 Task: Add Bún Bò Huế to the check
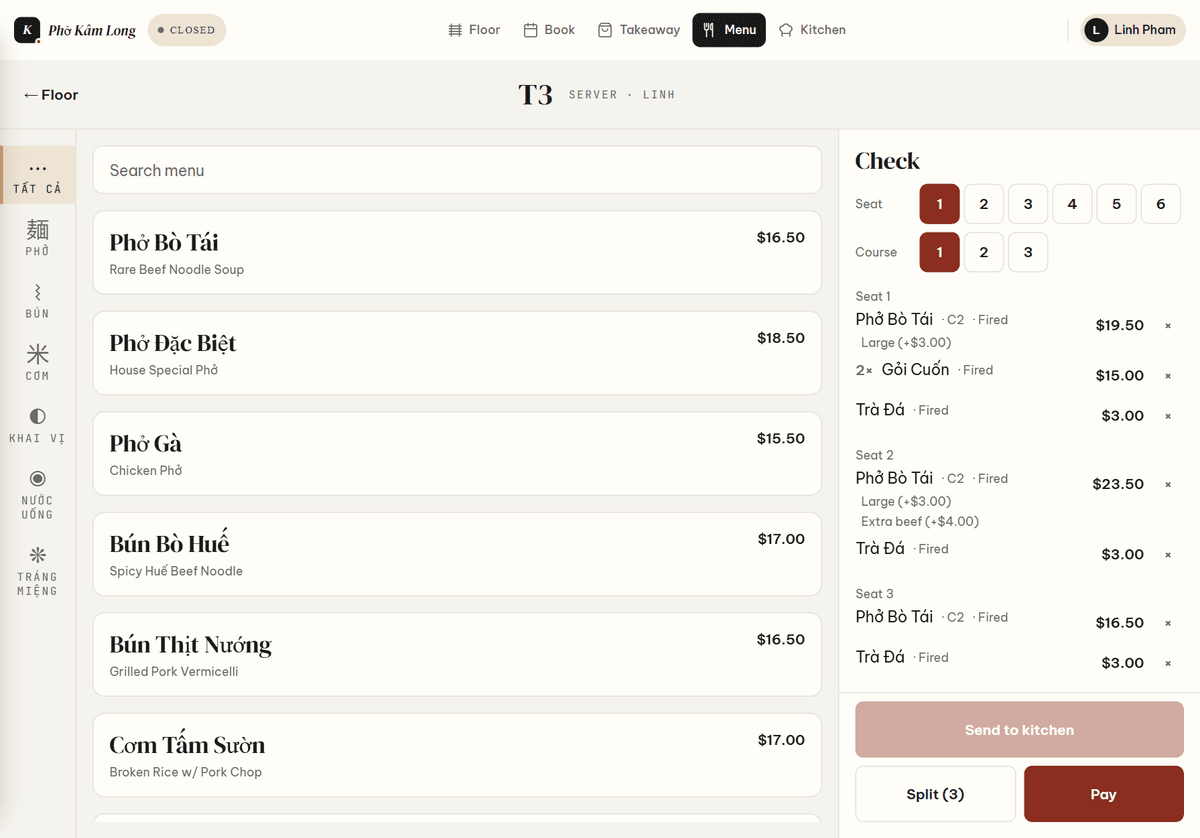(457, 554)
